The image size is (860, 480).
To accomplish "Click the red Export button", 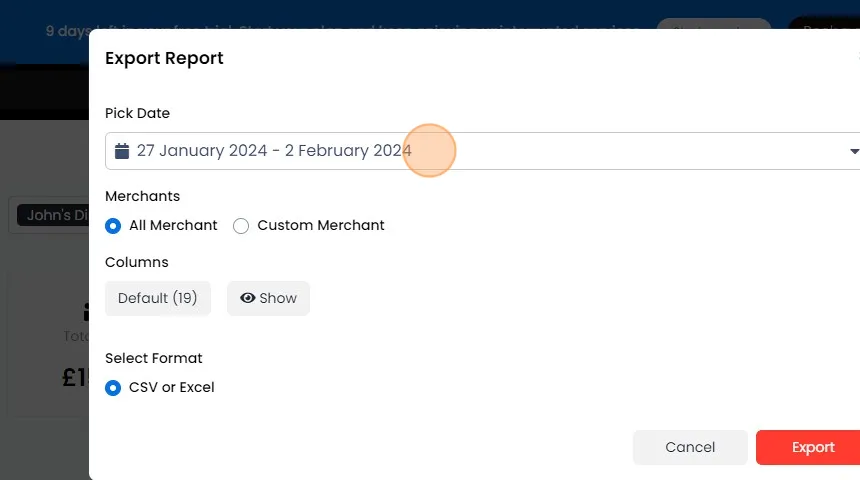I will (x=808, y=448).
